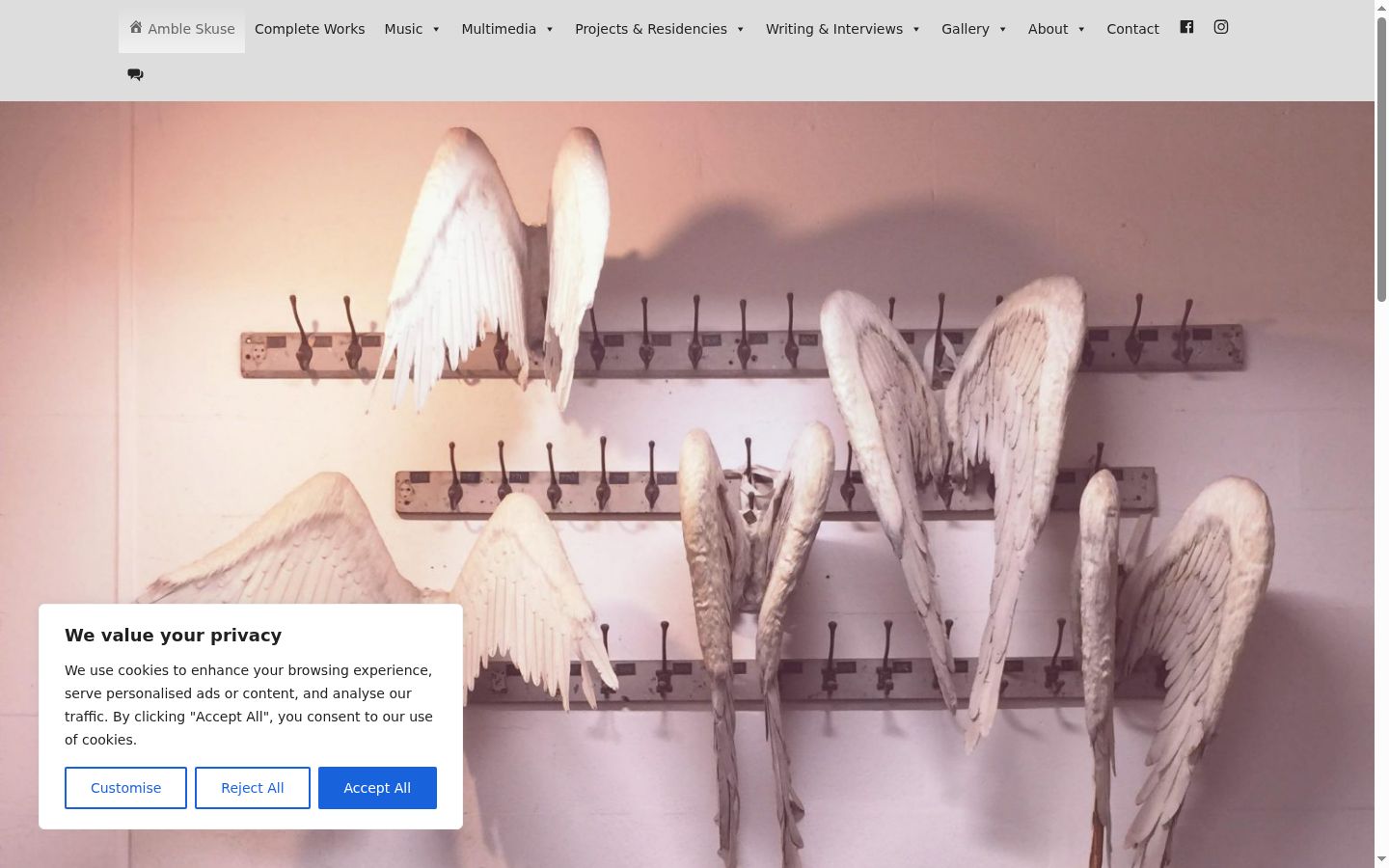Expand the Multimedia dropdown arrow
This screenshot has height=868, width=1389.
(550, 29)
